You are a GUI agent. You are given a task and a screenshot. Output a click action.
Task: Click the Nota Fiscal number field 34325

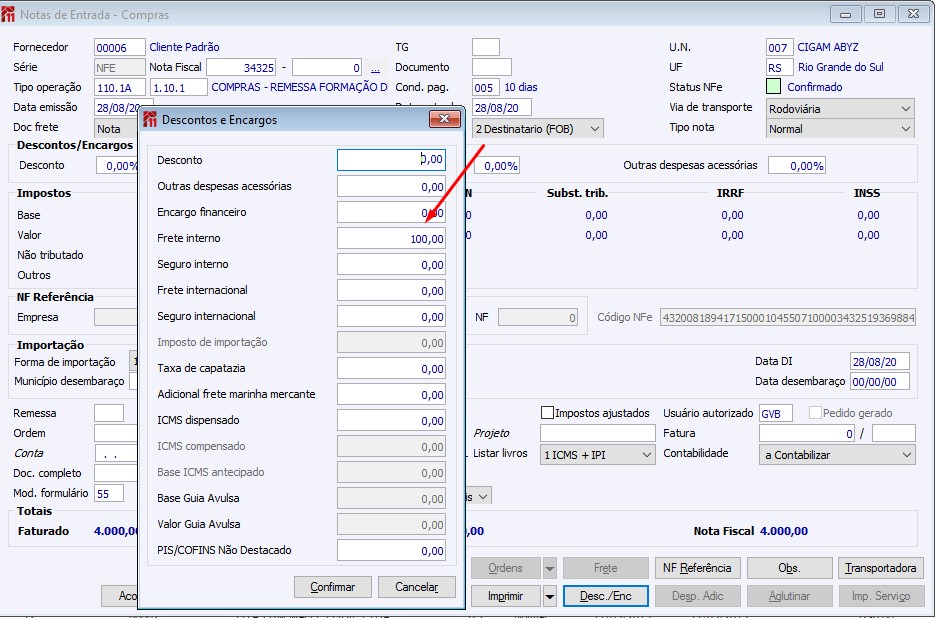(x=242, y=68)
